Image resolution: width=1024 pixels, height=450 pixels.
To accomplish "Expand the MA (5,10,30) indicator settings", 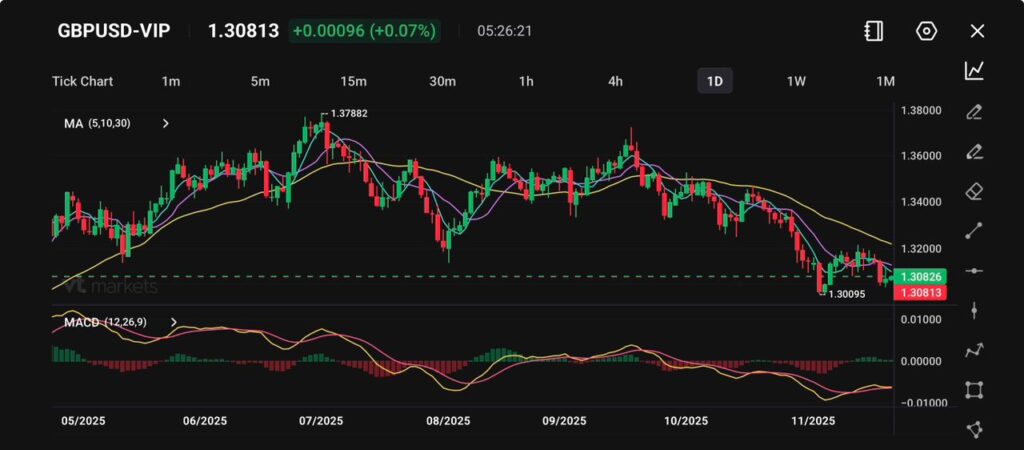I will (x=166, y=124).
